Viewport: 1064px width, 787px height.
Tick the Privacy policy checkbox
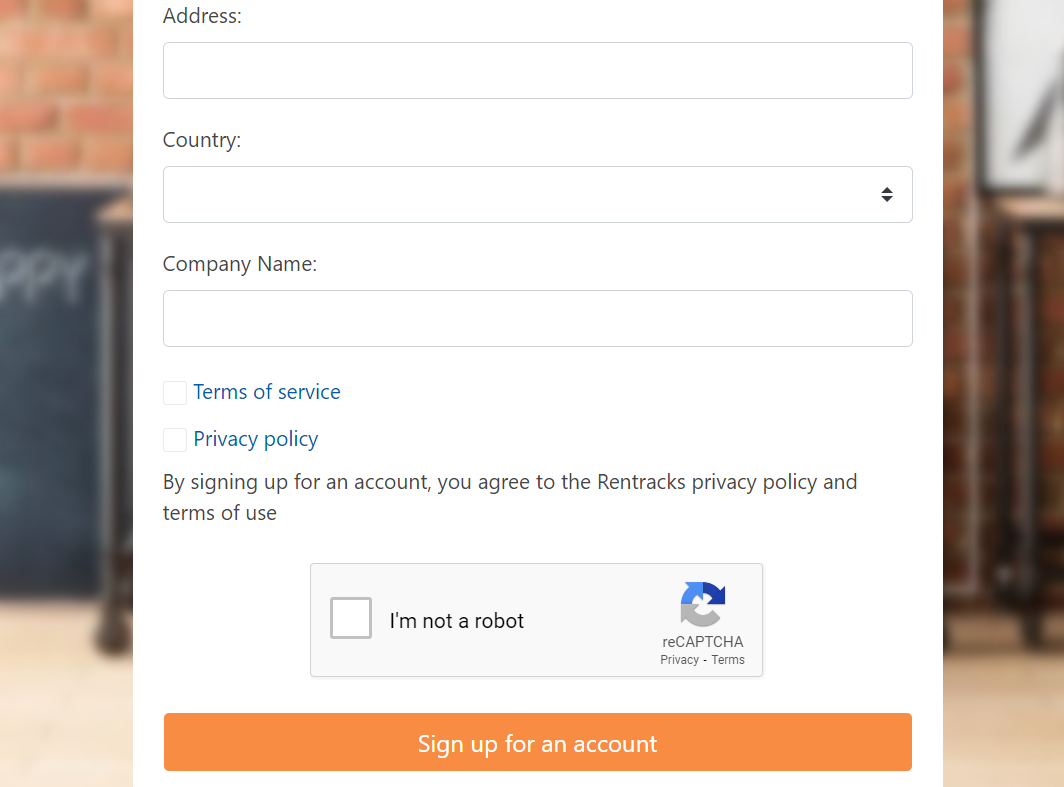(174, 440)
